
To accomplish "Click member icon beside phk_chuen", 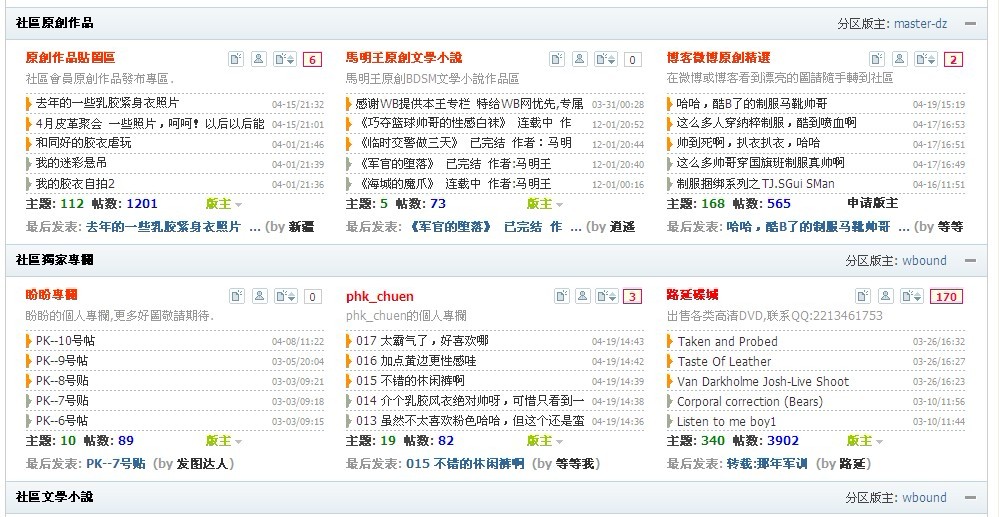I will (x=583, y=296).
